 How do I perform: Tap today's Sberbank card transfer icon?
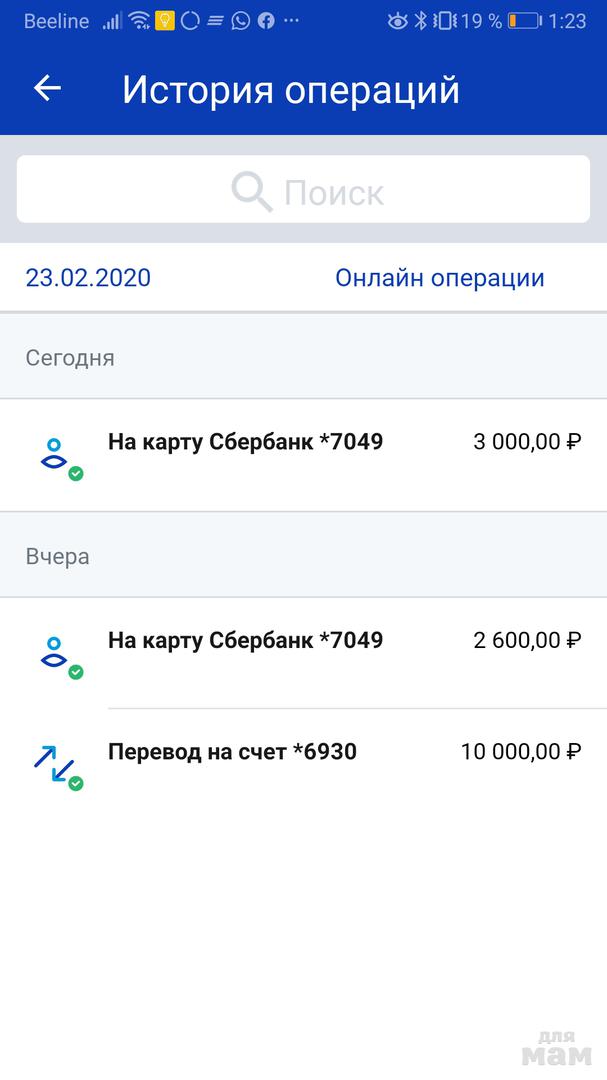point(56,456)
